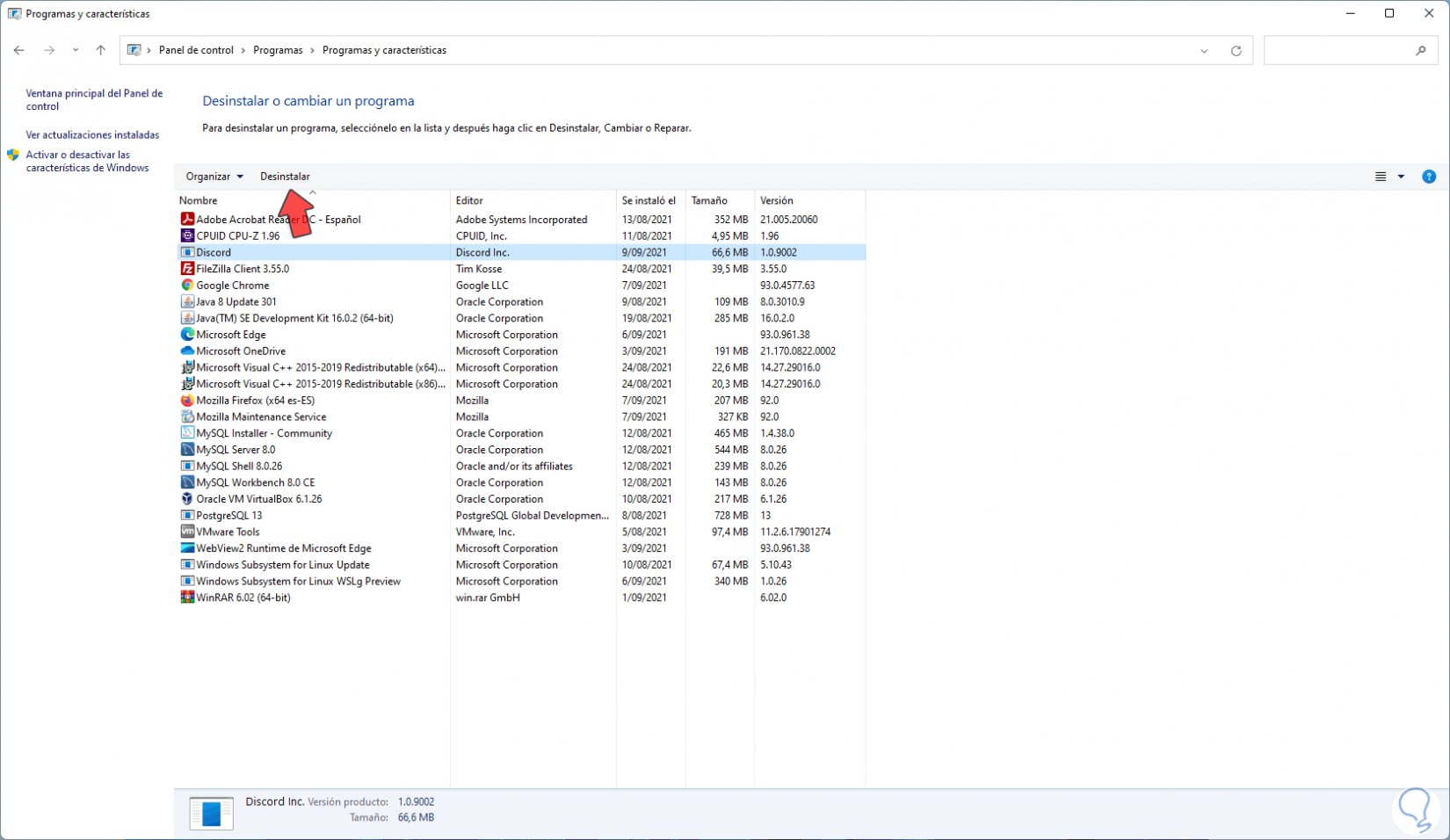Open the help question mark icon

coord(1429,177)
